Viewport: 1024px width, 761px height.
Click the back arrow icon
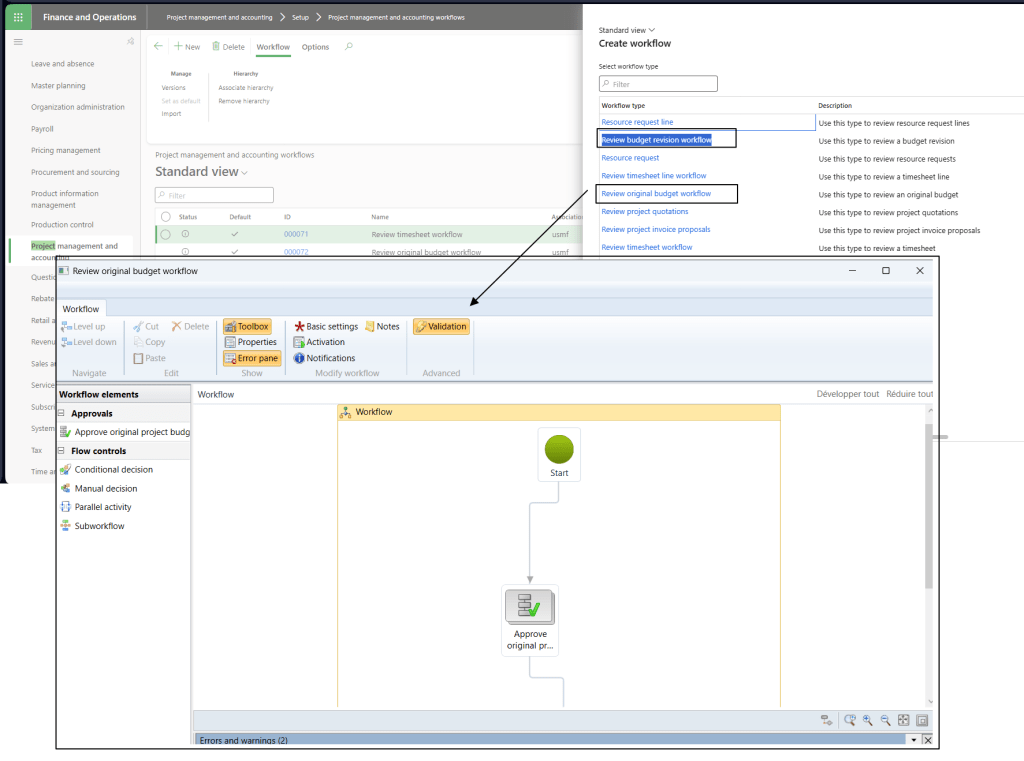point(158,47)
